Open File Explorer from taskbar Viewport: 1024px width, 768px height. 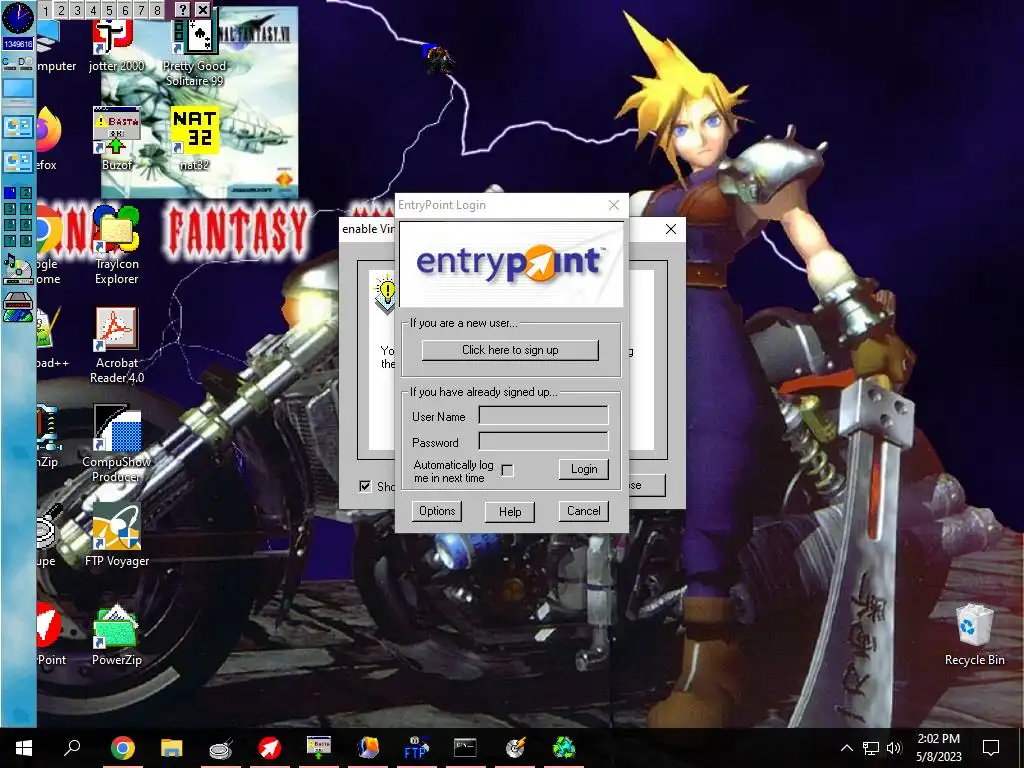point(172,748)
